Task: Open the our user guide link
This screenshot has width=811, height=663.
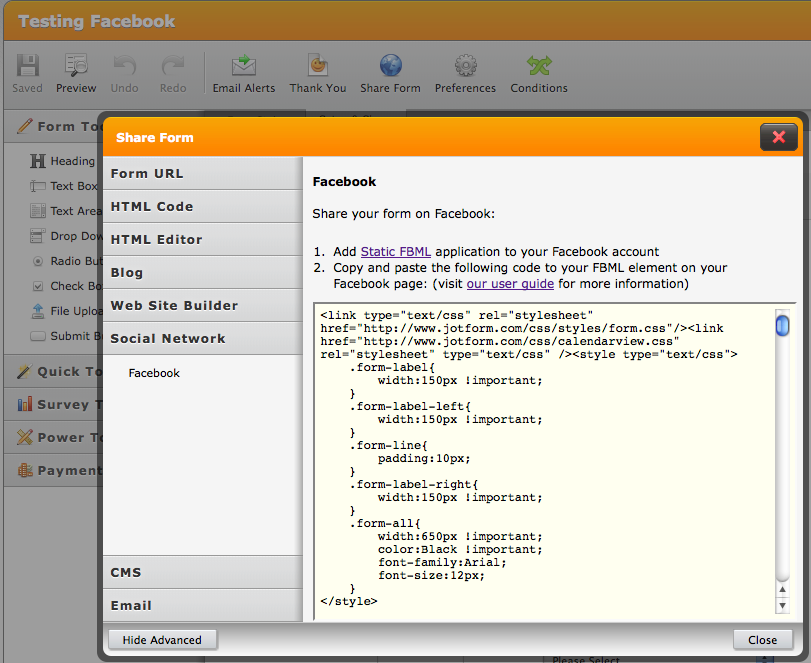Action: coord(510,284)
